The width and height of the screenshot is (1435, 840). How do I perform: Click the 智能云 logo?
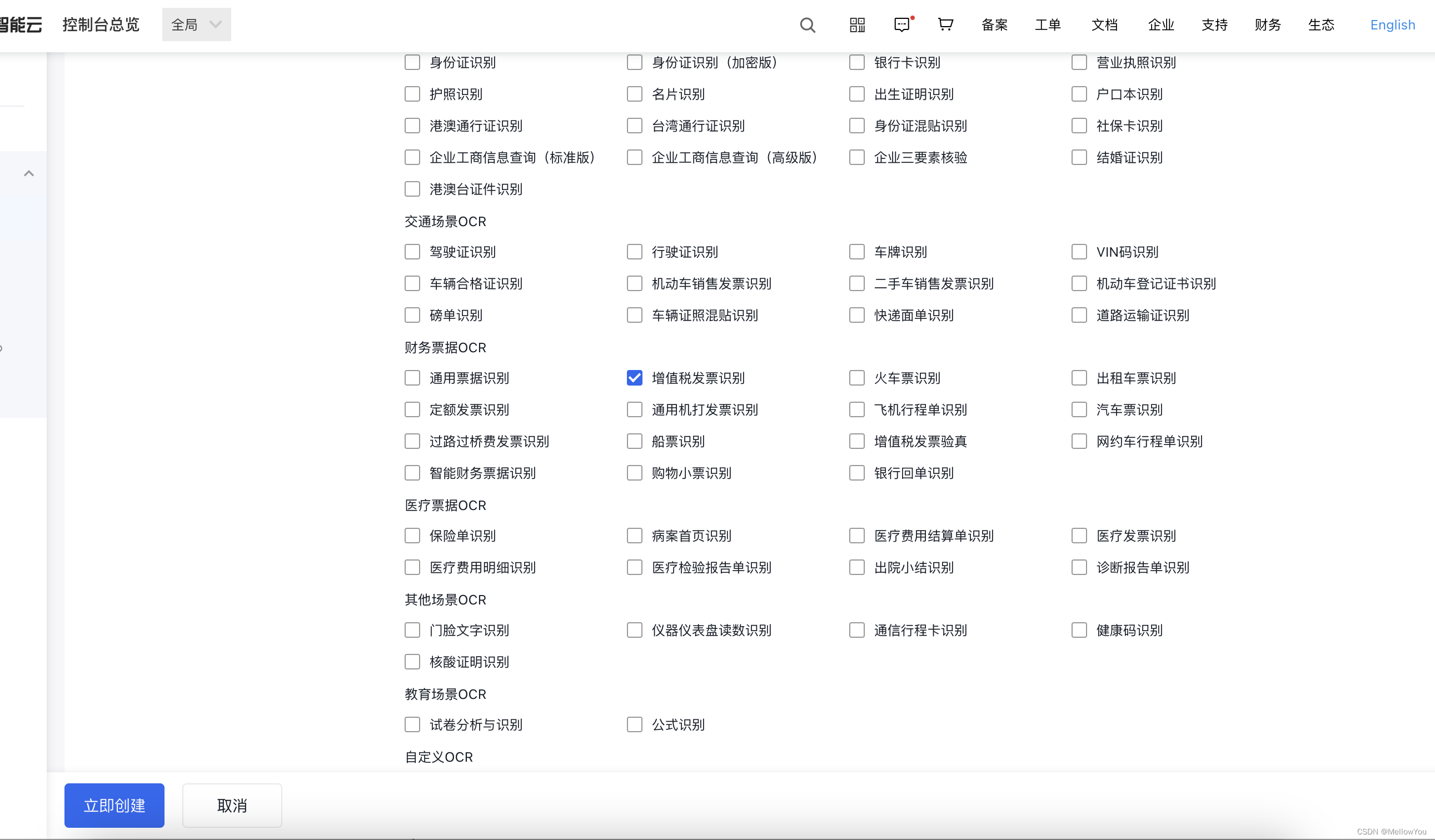(x=21, y=25)
